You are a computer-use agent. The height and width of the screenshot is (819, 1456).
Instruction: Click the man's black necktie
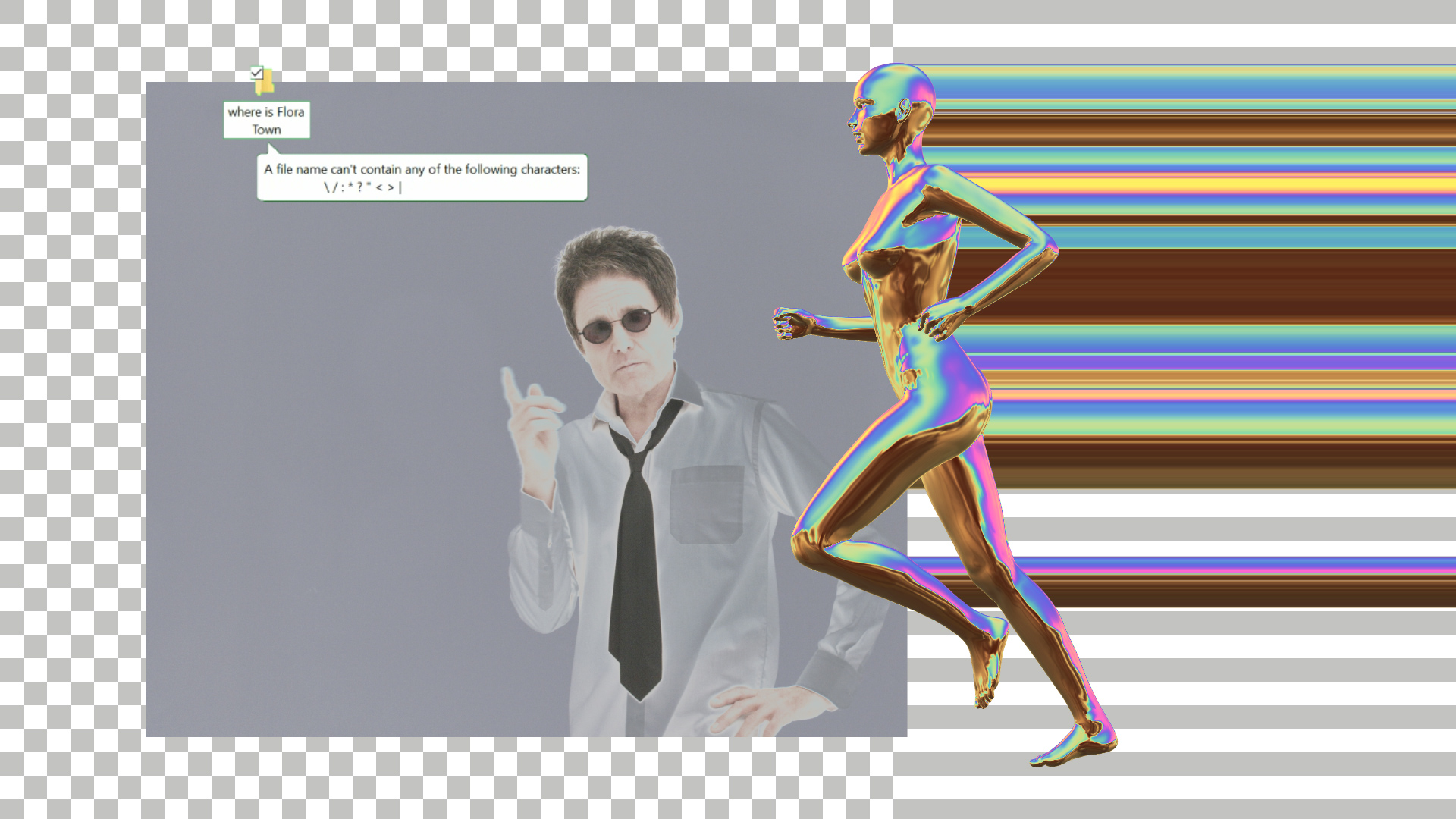click(x=637, y=561)
